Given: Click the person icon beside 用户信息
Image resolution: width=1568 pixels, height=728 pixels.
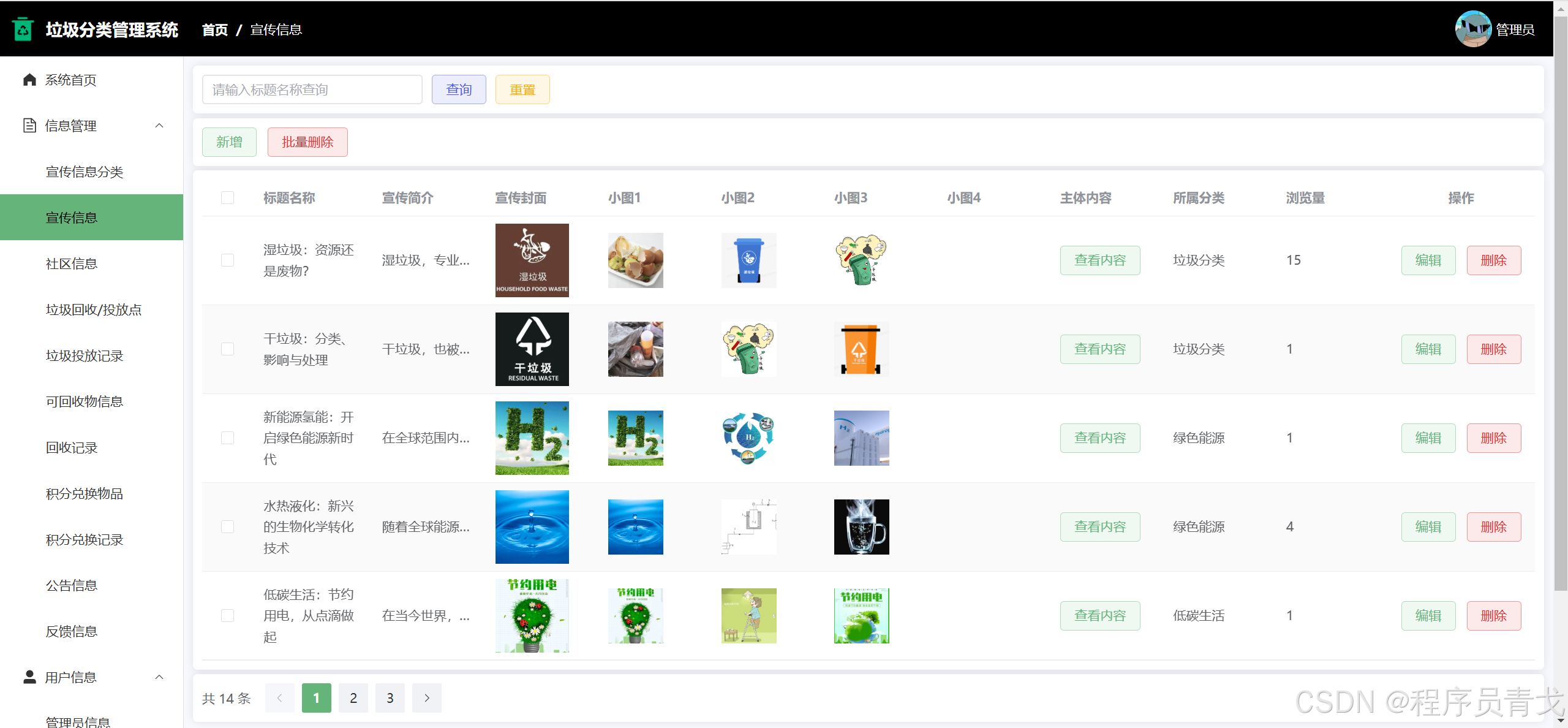Looking at the screenshot, I should click(x=29, y=677).
